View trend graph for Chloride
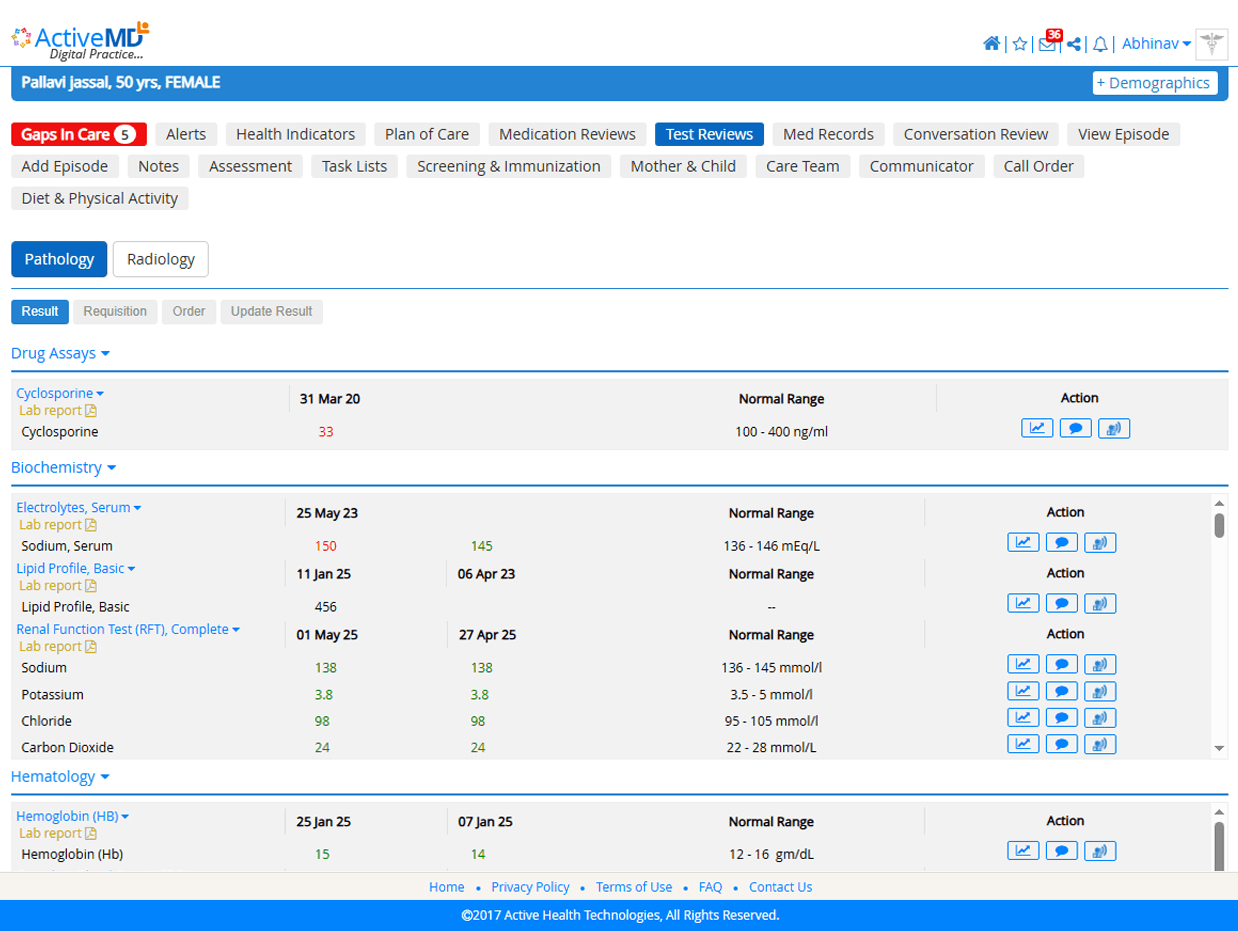Screen dimensions: 1238x931 pyautogui.click(x=1023, y=718)
